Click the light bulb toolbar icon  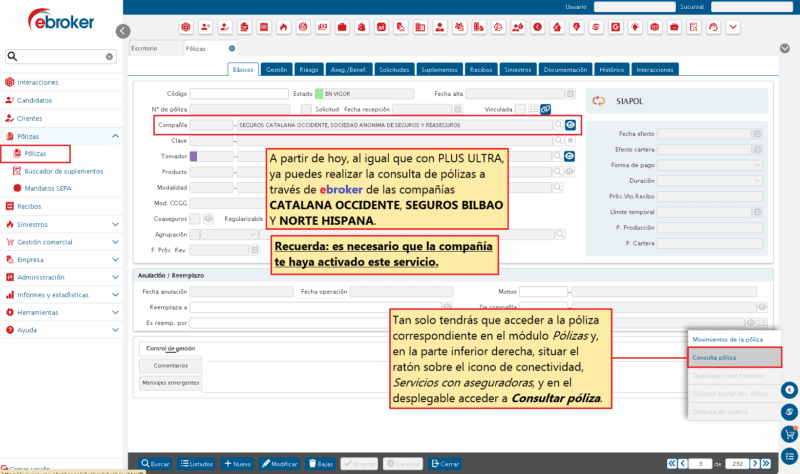[635, 27]
